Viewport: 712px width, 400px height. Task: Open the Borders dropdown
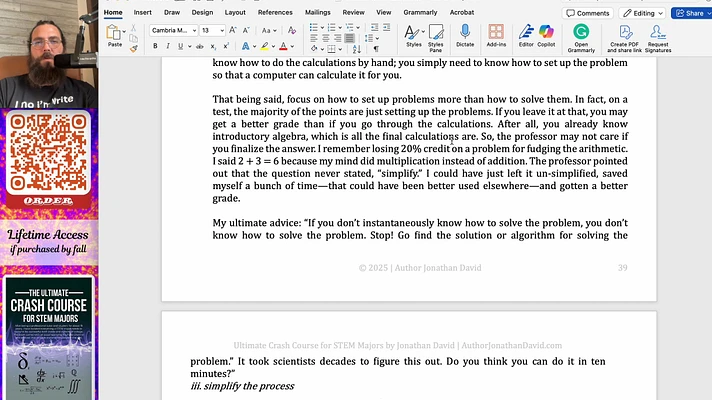[x=340, y=49]
